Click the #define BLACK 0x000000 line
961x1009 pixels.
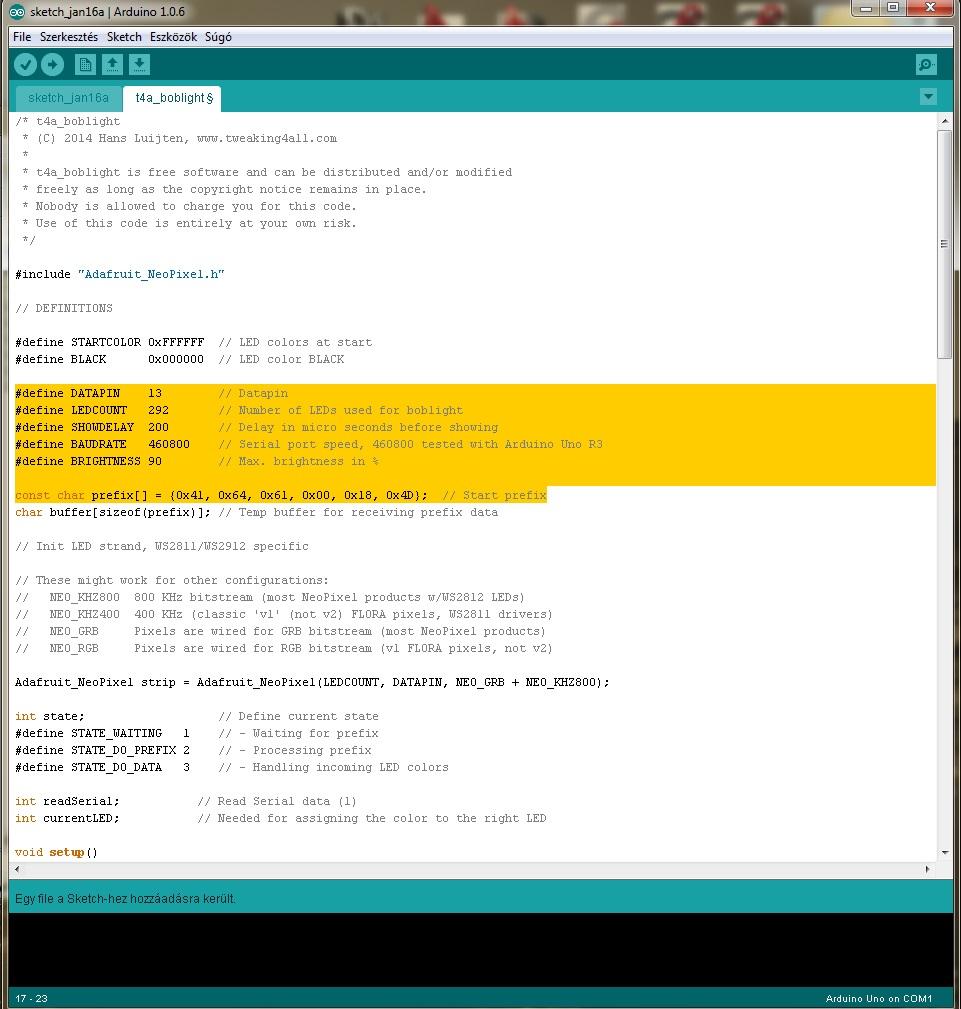click(x=180, y=359)
